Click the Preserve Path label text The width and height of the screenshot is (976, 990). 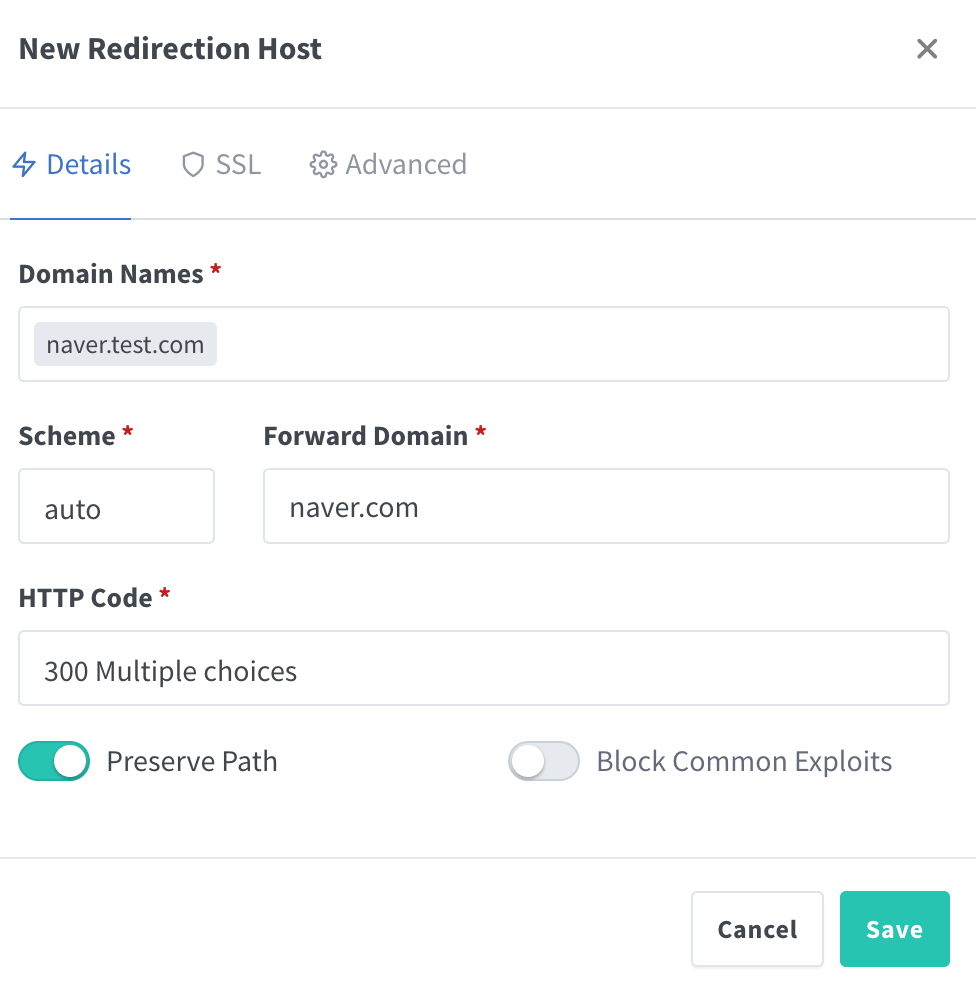[192, 761]
